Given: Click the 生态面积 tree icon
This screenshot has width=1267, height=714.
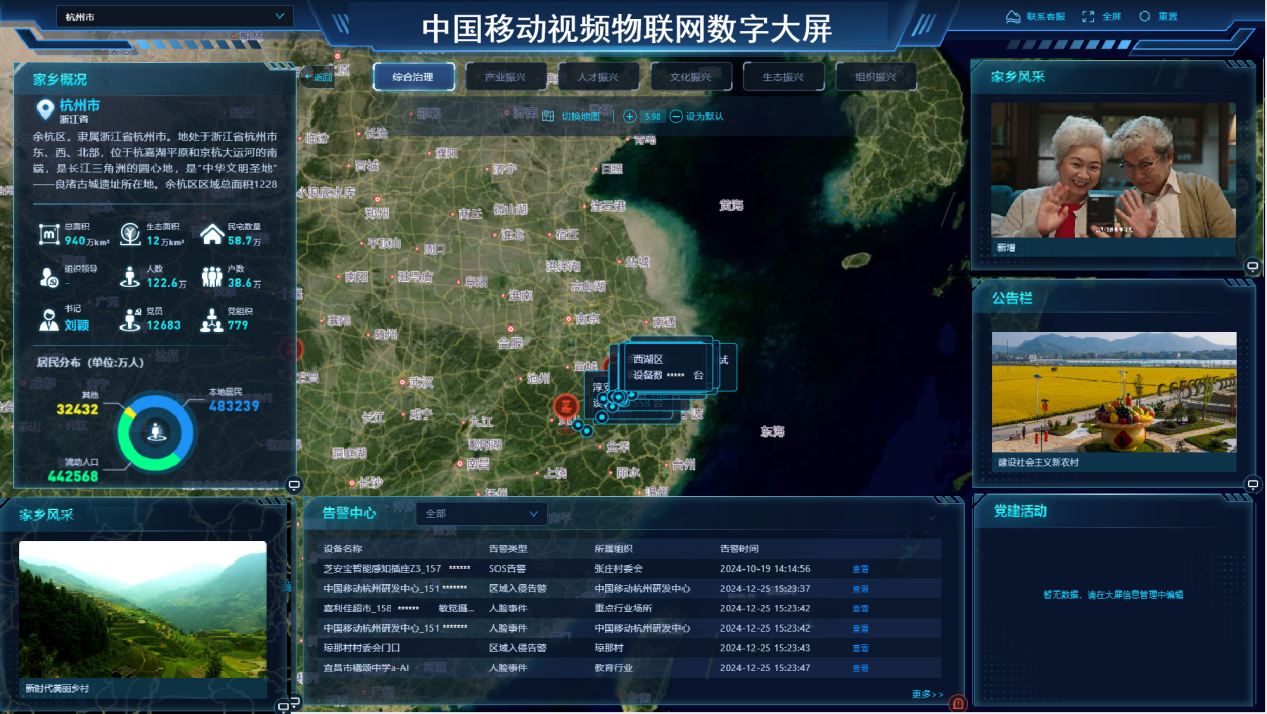Looking at the screenshot, I should click(130, 235).
